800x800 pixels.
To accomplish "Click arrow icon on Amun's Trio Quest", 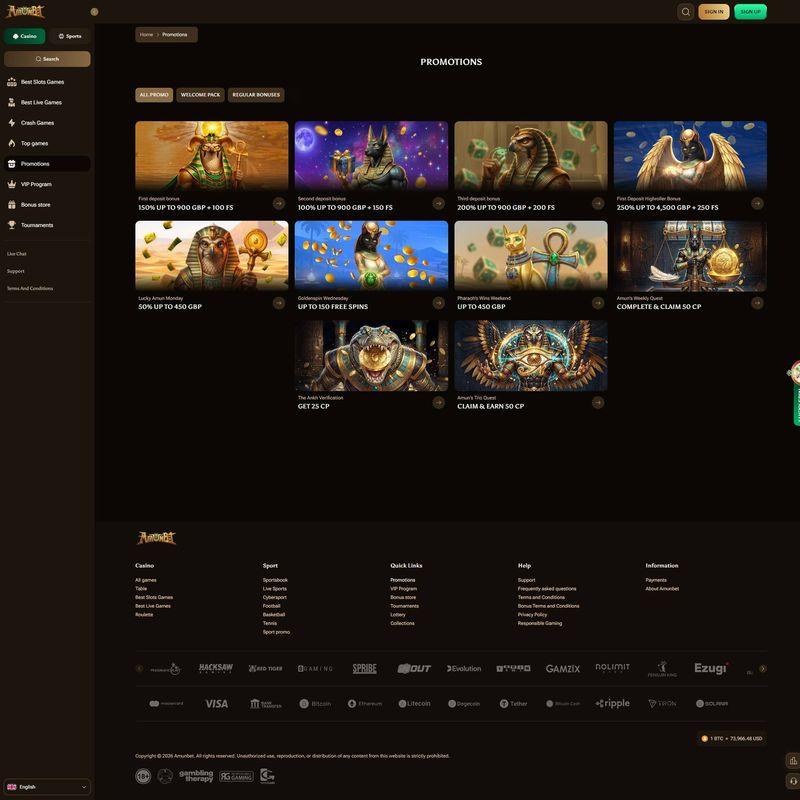I will coord(598,403).
